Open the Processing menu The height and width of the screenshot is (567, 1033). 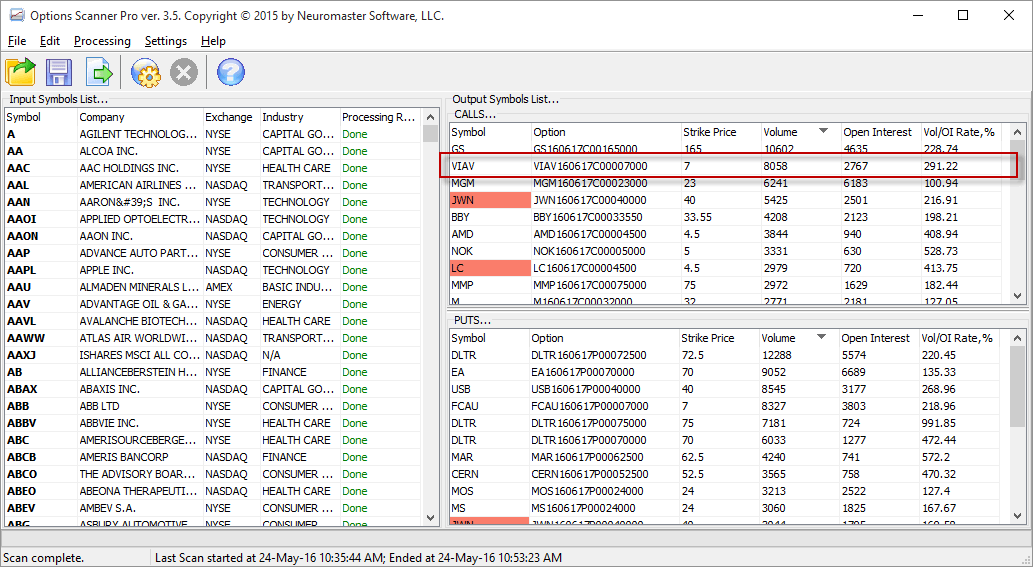102,41
